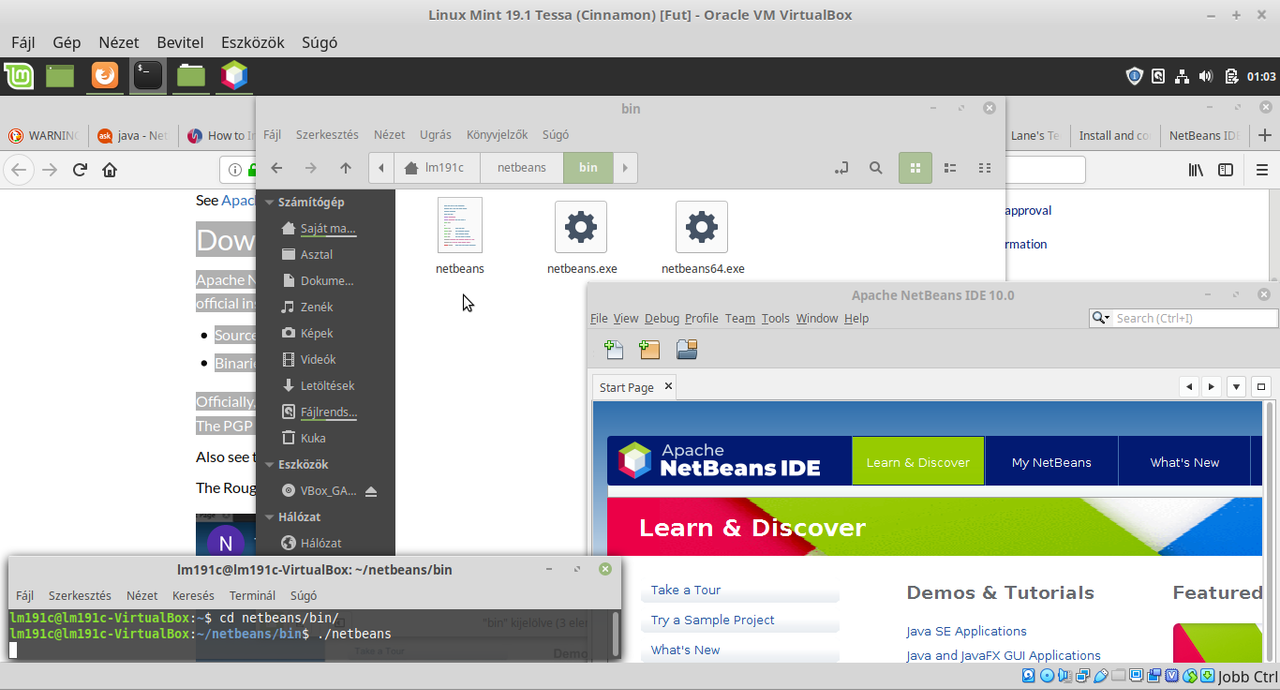
Task: Switch file manager to list view
Action: [951, 168]
